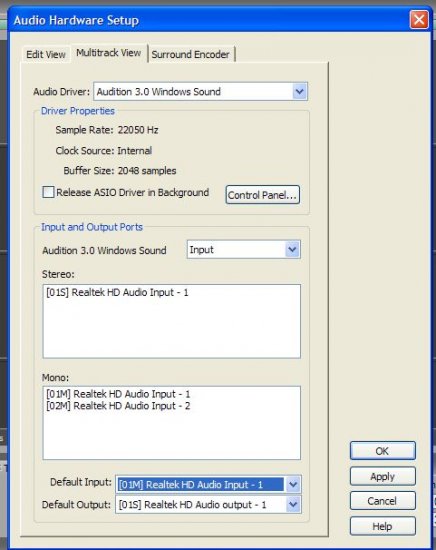Click inside the empty Stereo list area

click(172, 328)
